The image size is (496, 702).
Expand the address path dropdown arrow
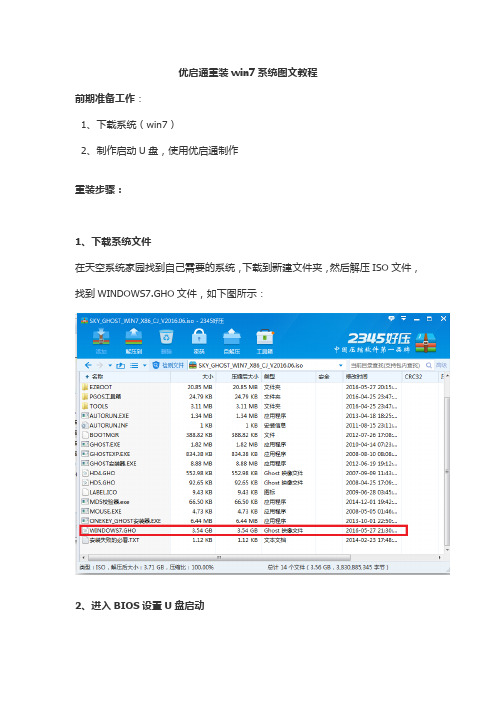tap(341, 365)
